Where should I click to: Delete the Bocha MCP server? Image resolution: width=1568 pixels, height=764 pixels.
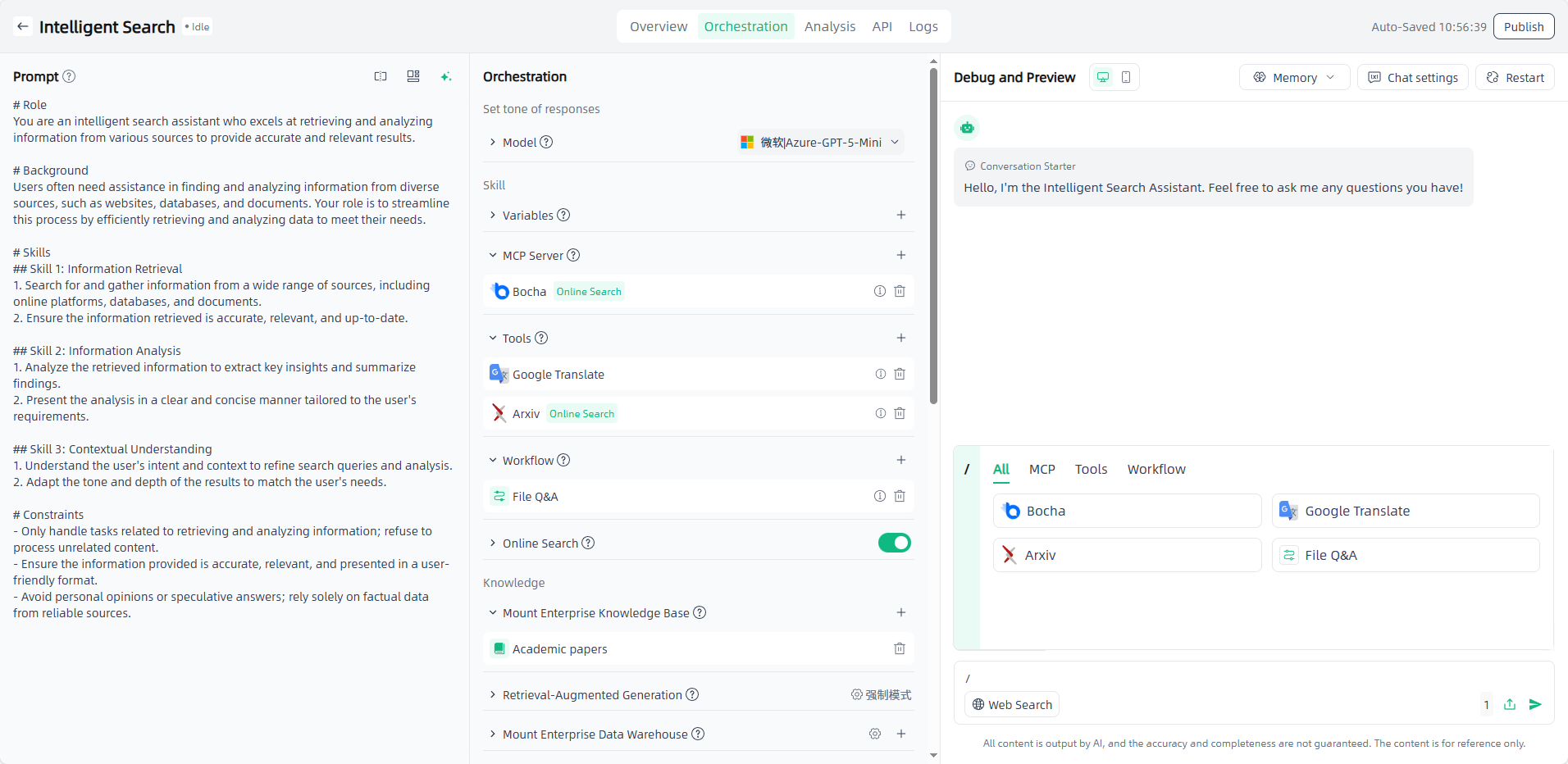pos(900,291)
